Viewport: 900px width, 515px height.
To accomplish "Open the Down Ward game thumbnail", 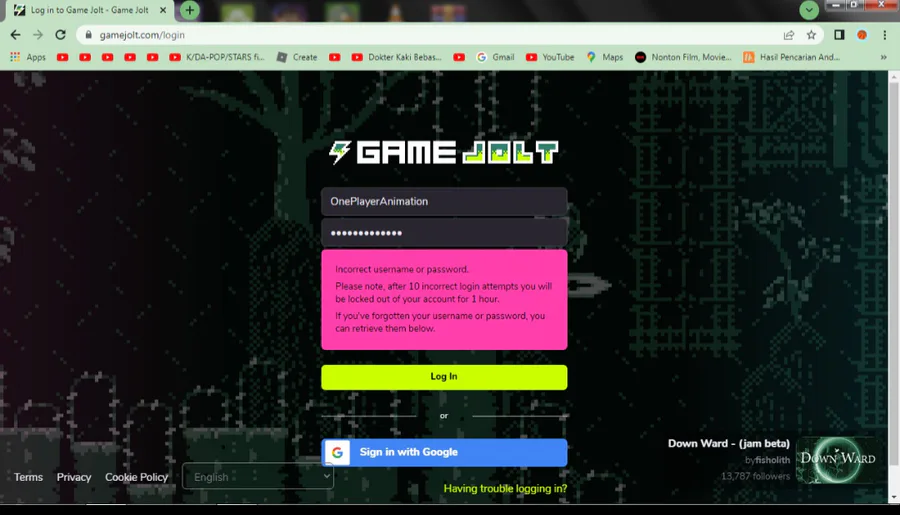I will (837, 459).
